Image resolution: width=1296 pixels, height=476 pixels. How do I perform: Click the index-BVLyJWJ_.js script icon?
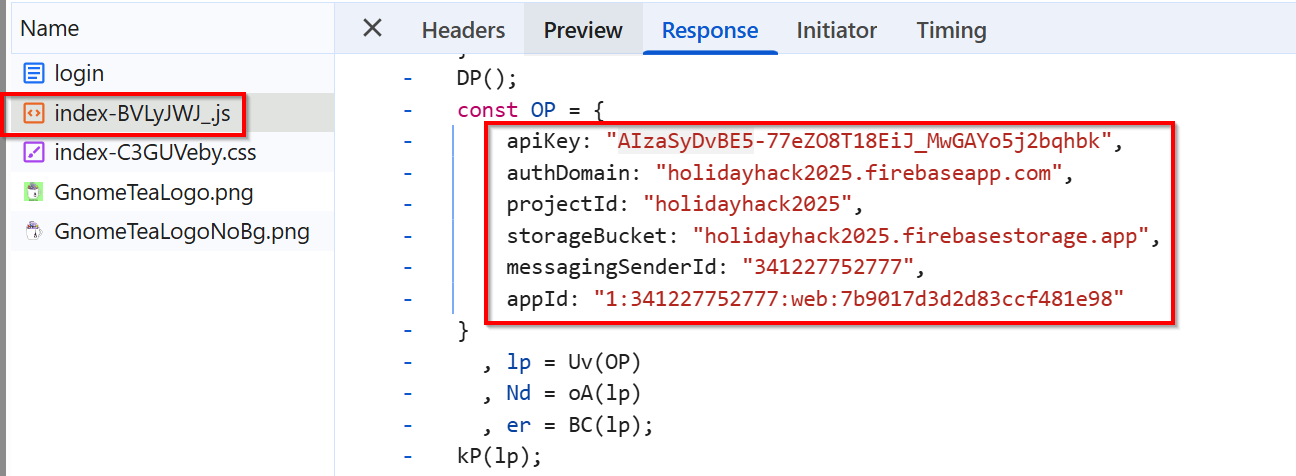[x=34, y=114]
